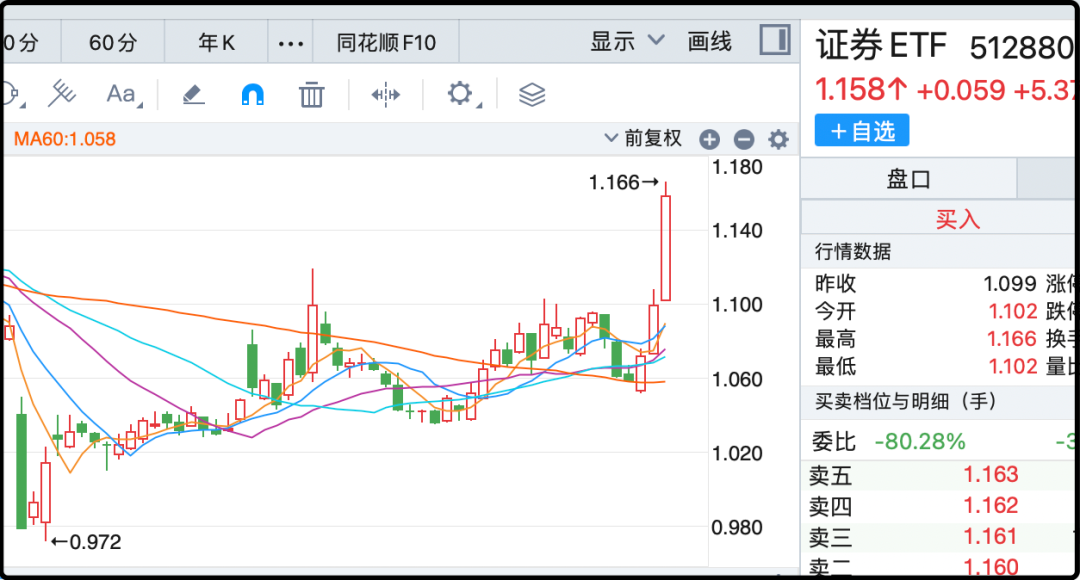This screenshot has width=1080, height=580.
Task: Expand the 显示 dropdown
Action: coord(627,42)
